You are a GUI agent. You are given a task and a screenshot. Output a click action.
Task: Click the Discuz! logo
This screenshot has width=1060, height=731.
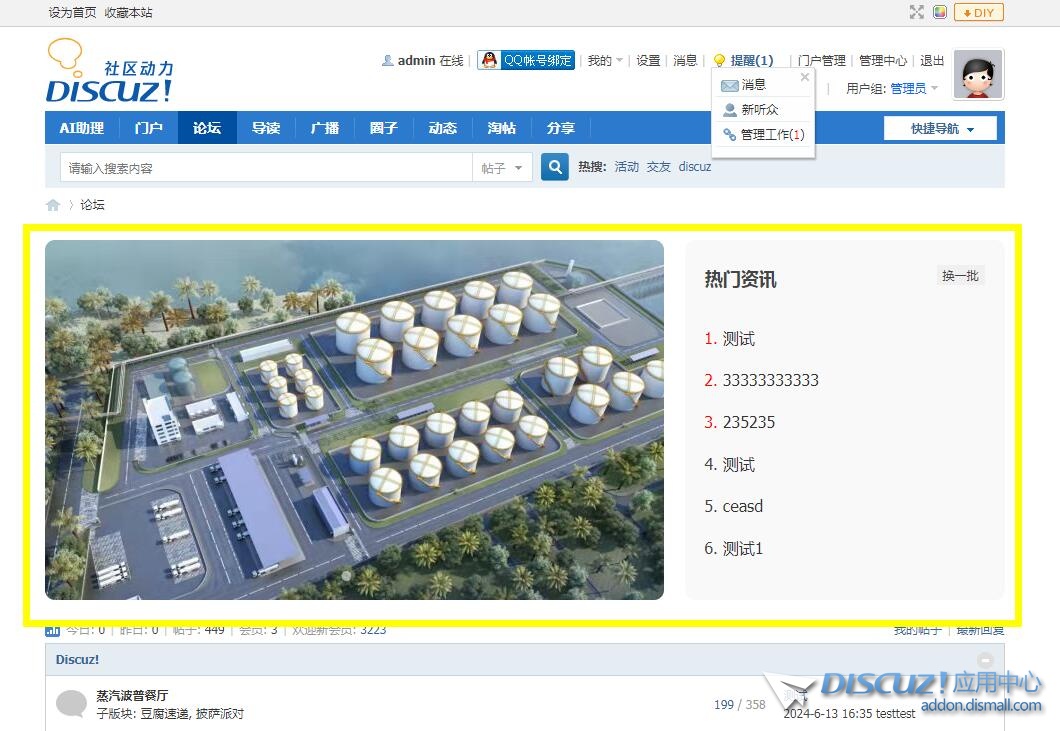pos(110,71)
